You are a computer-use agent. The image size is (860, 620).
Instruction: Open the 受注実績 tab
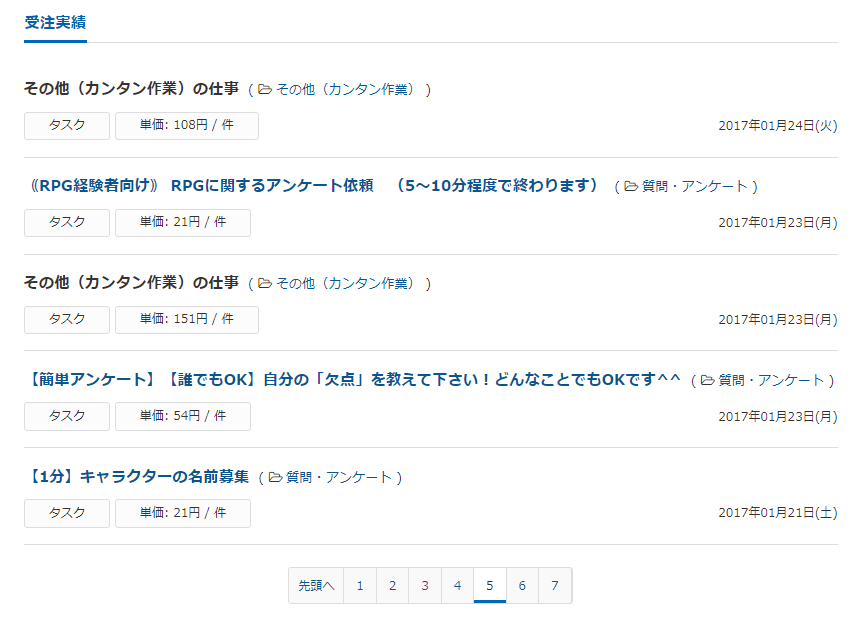click(55, 22)
